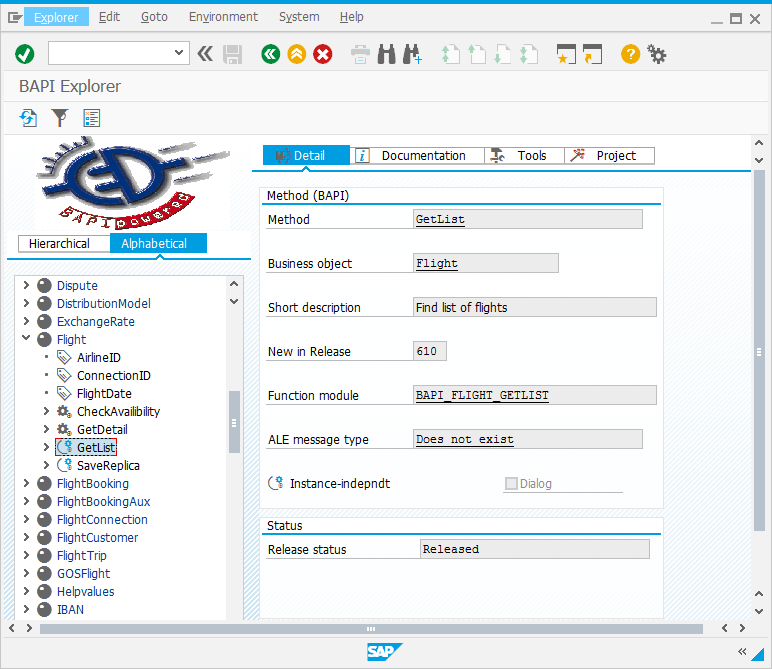This screenshot has height=669, width=772.
Task: Expand the DistributionModel node
Action: tap(26, 303)
